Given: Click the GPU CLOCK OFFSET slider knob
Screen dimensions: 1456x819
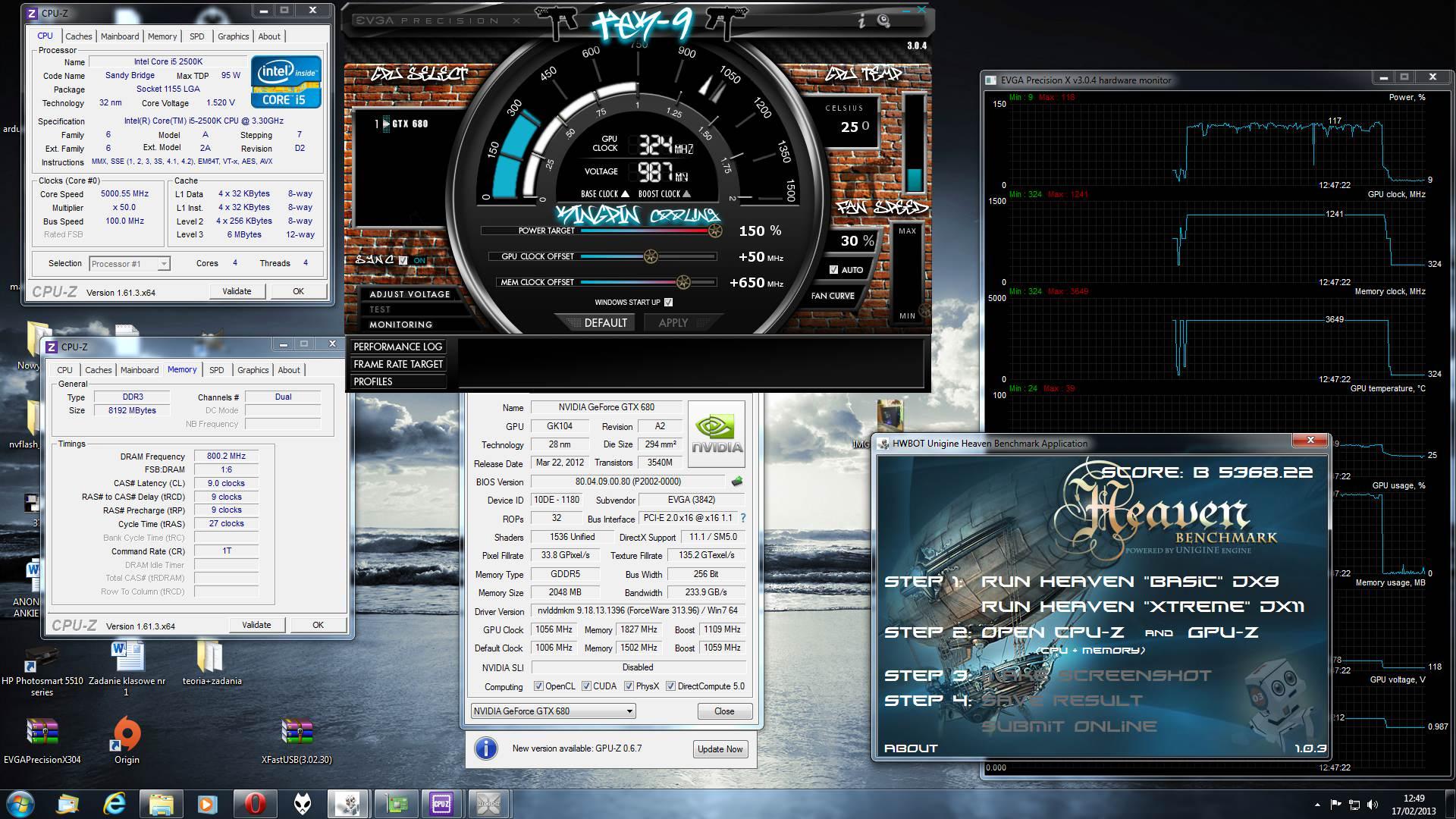Looking at the screenshot, I should [x=651, y=256].
